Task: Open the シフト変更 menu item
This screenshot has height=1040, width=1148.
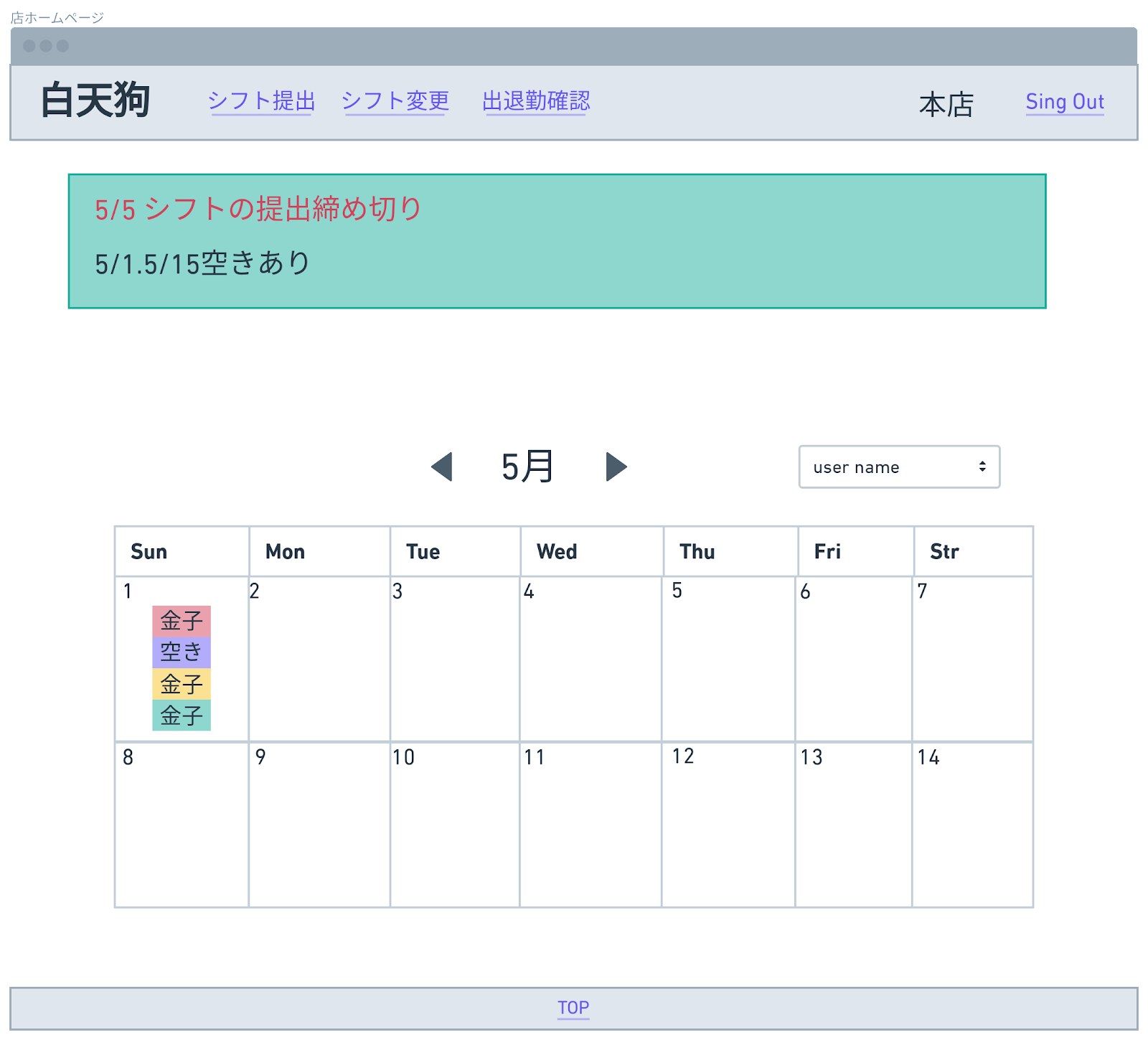Action: tap(396, 101)
